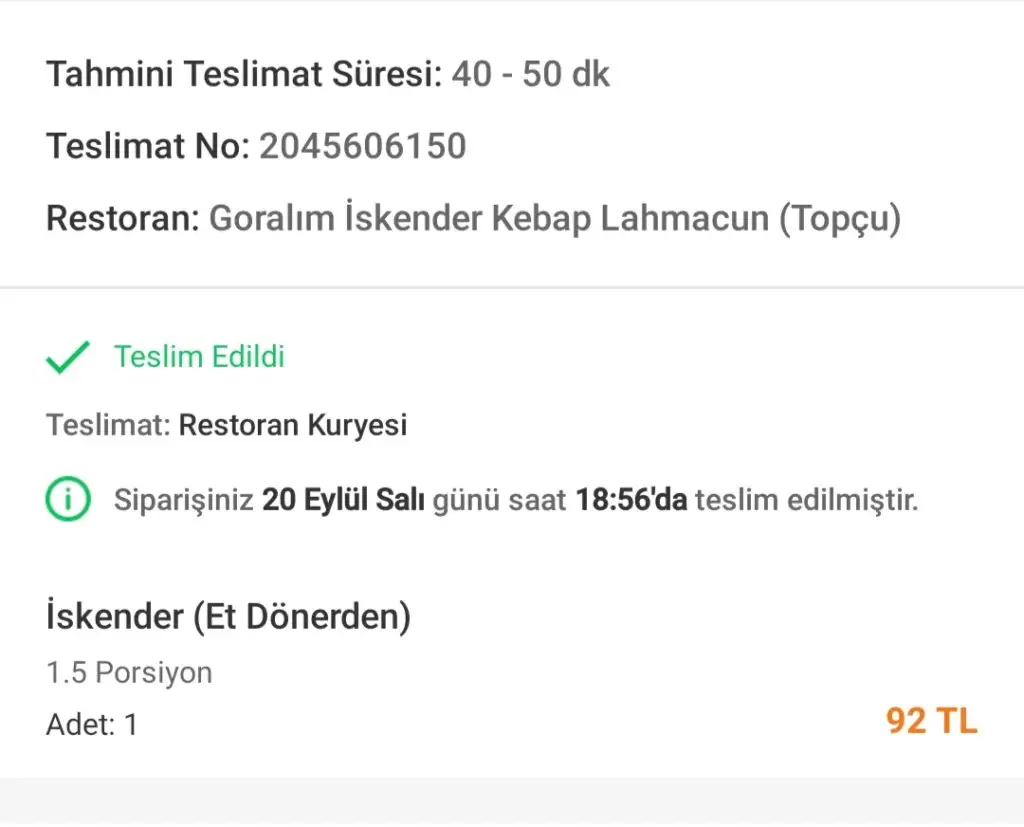The width and height of the screenshot is (1024, 827).
Task: Click the Adet: 1 quantity line
Action: (x=92, y=724)
